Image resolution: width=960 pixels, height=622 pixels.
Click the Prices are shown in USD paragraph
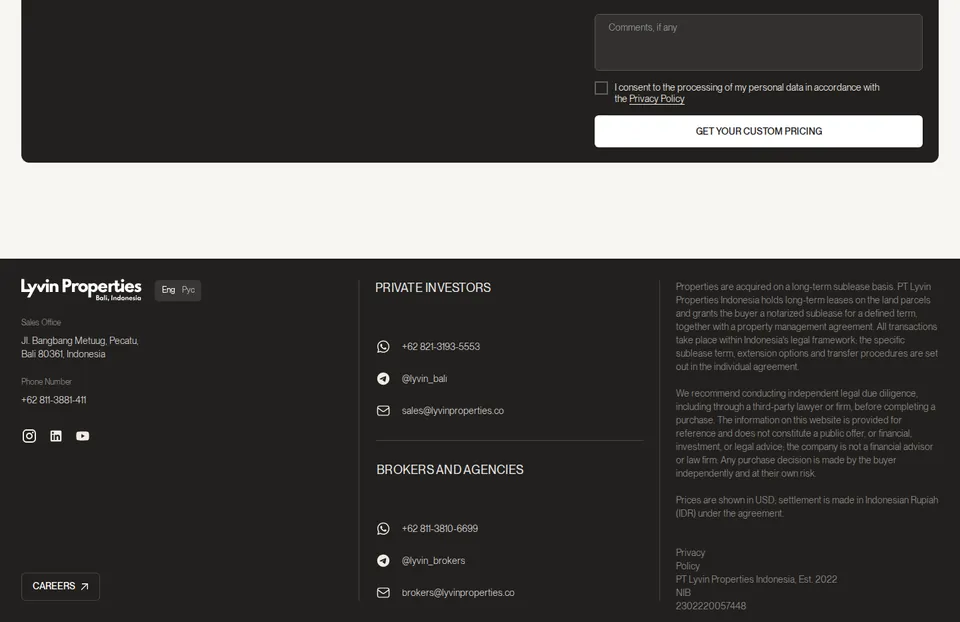click(807, 507)
